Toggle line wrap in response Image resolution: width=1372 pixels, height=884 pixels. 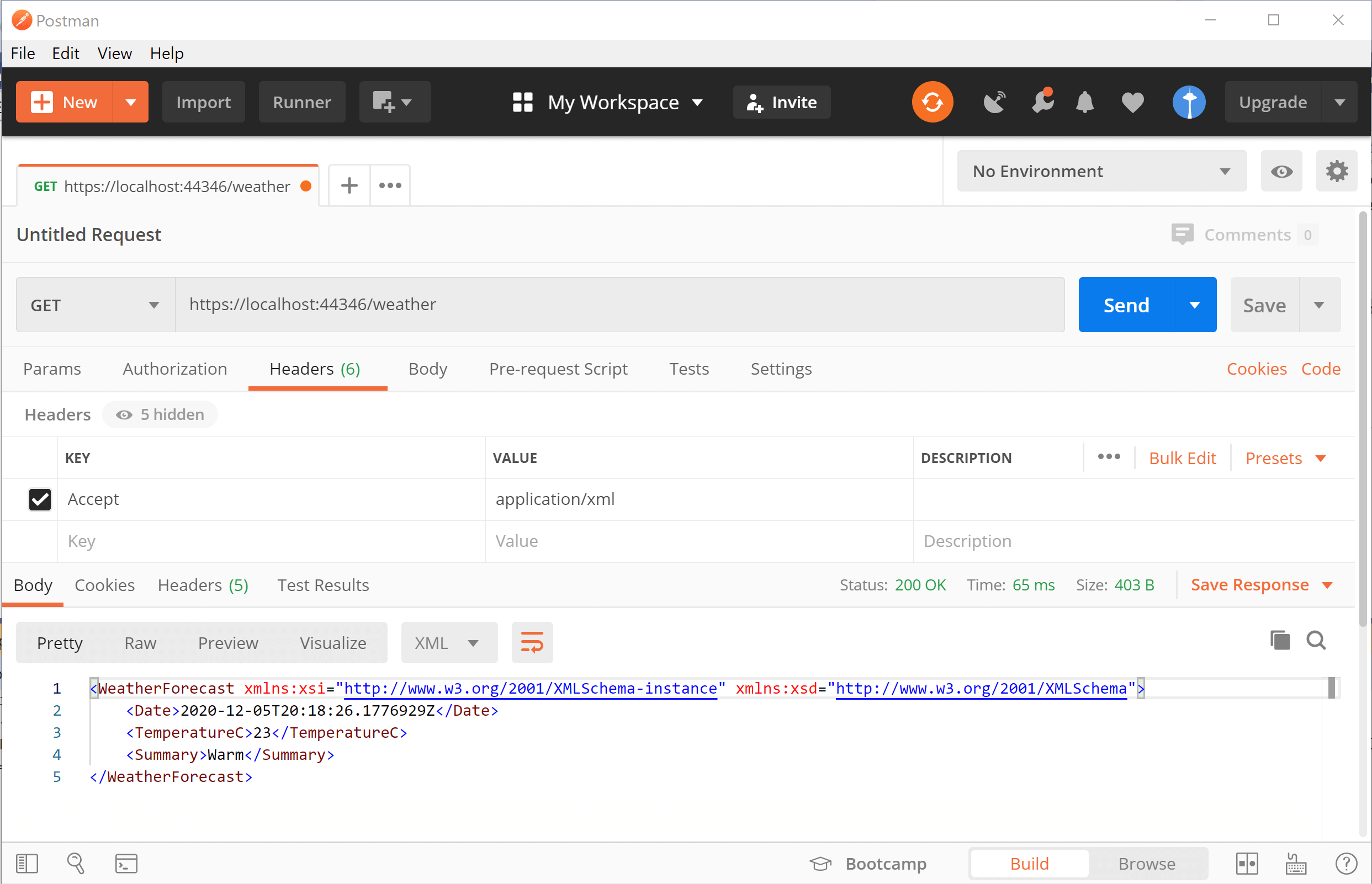pos(532,642)
